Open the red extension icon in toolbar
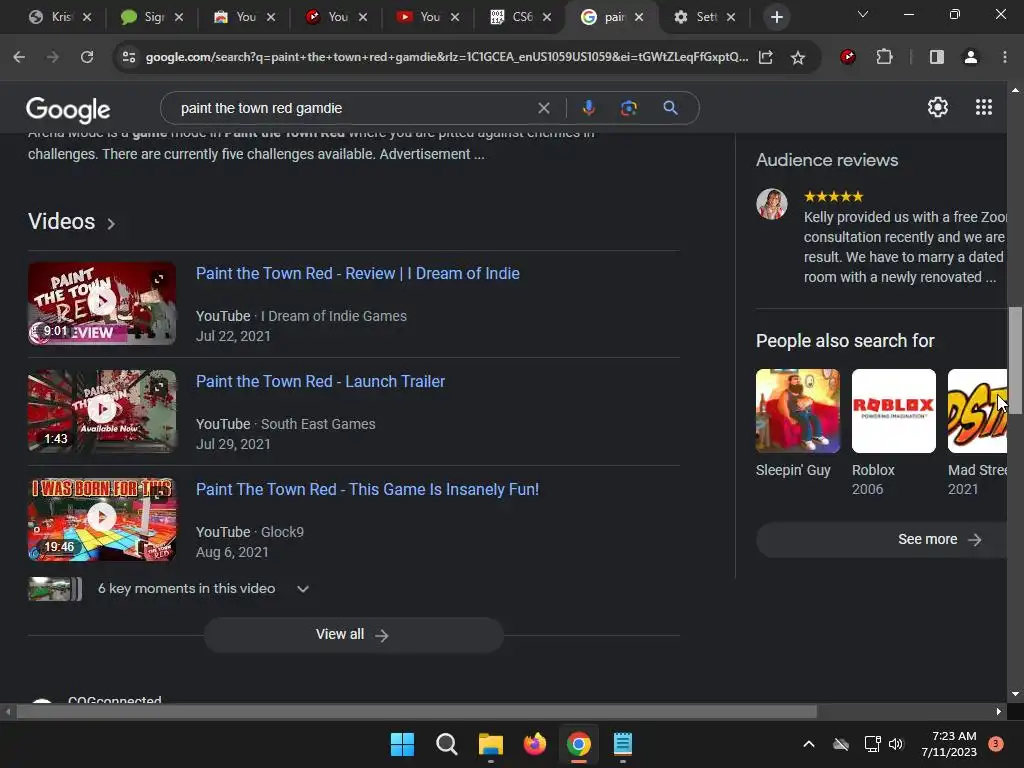 (x=848, y=57)
